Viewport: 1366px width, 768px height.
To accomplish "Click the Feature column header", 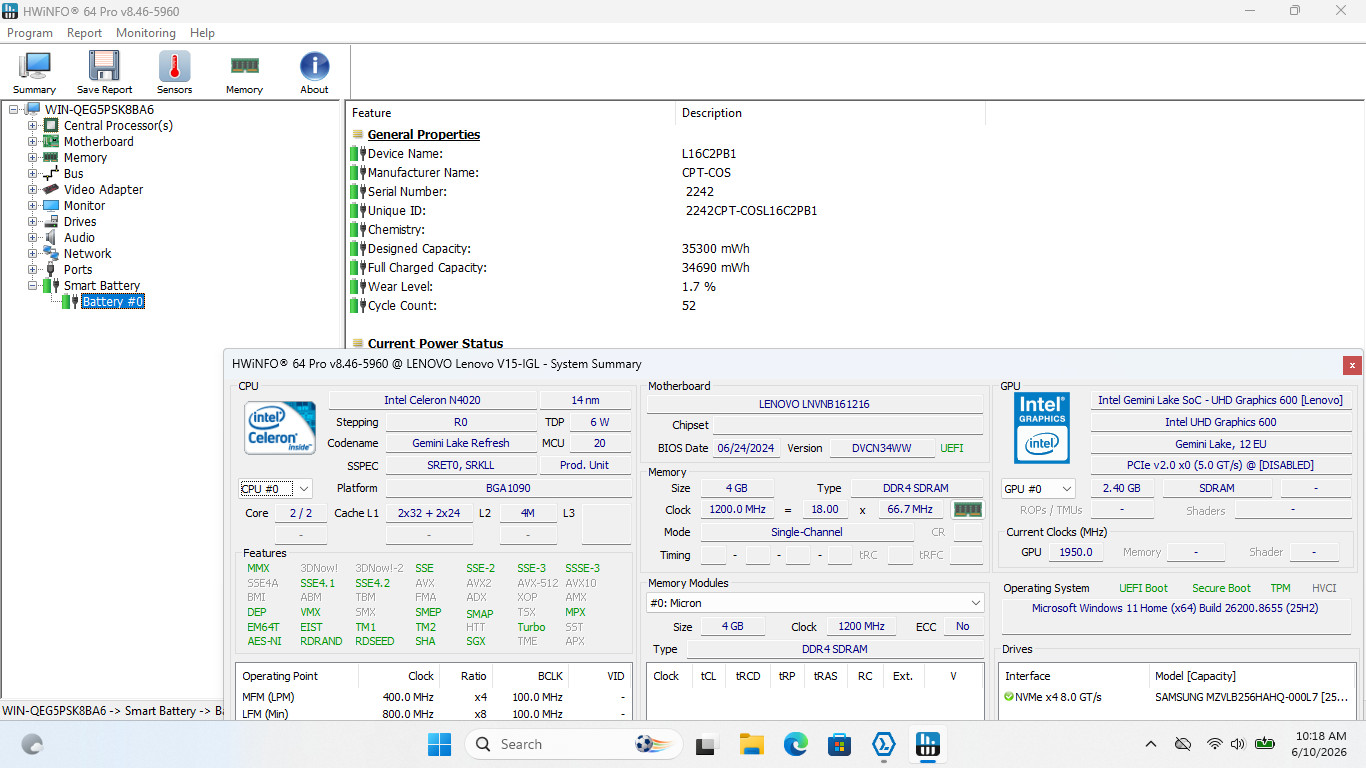I will [x=510, y=113].
